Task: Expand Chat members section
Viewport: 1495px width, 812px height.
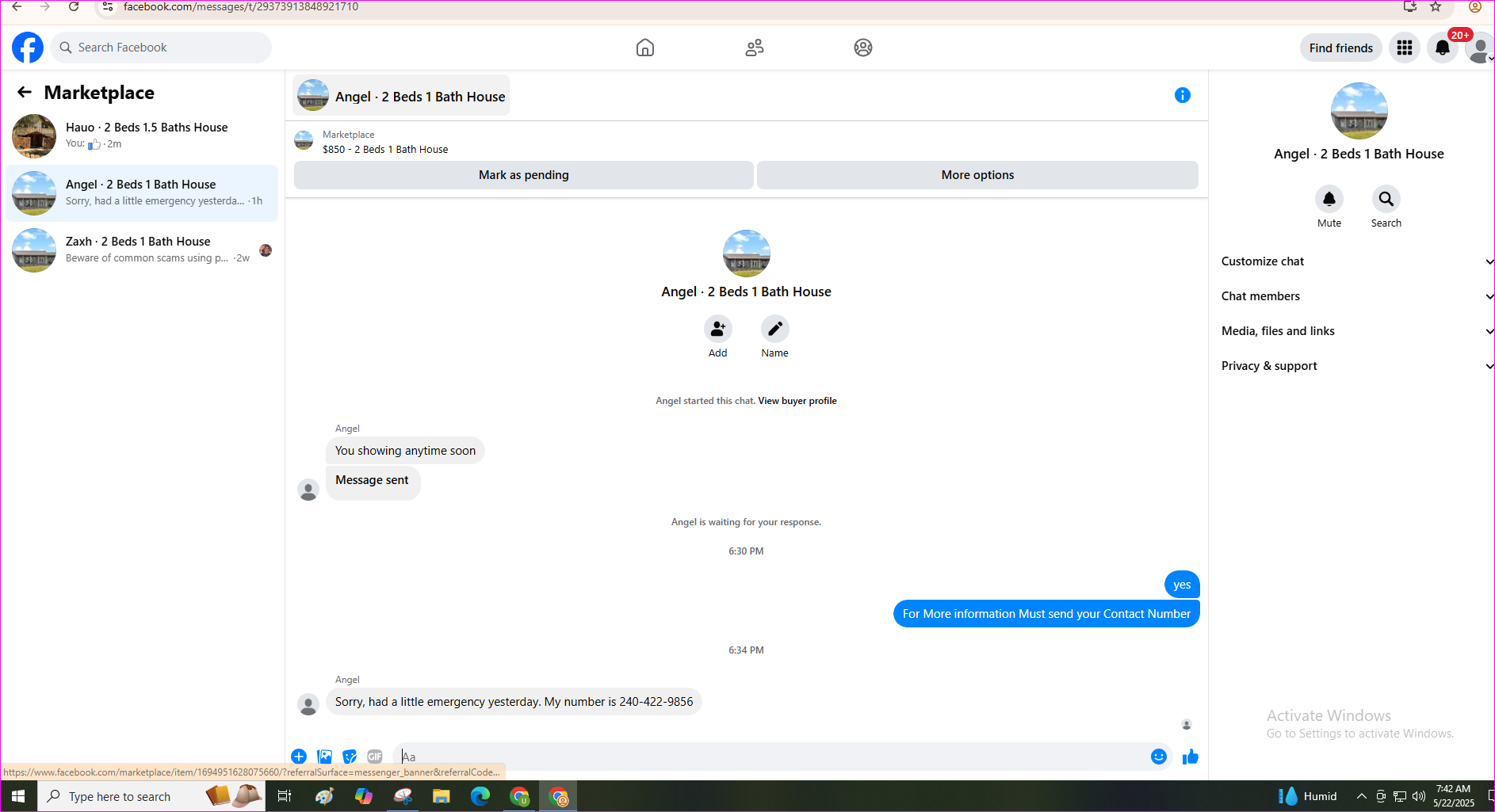Action: pos(1357,296)
